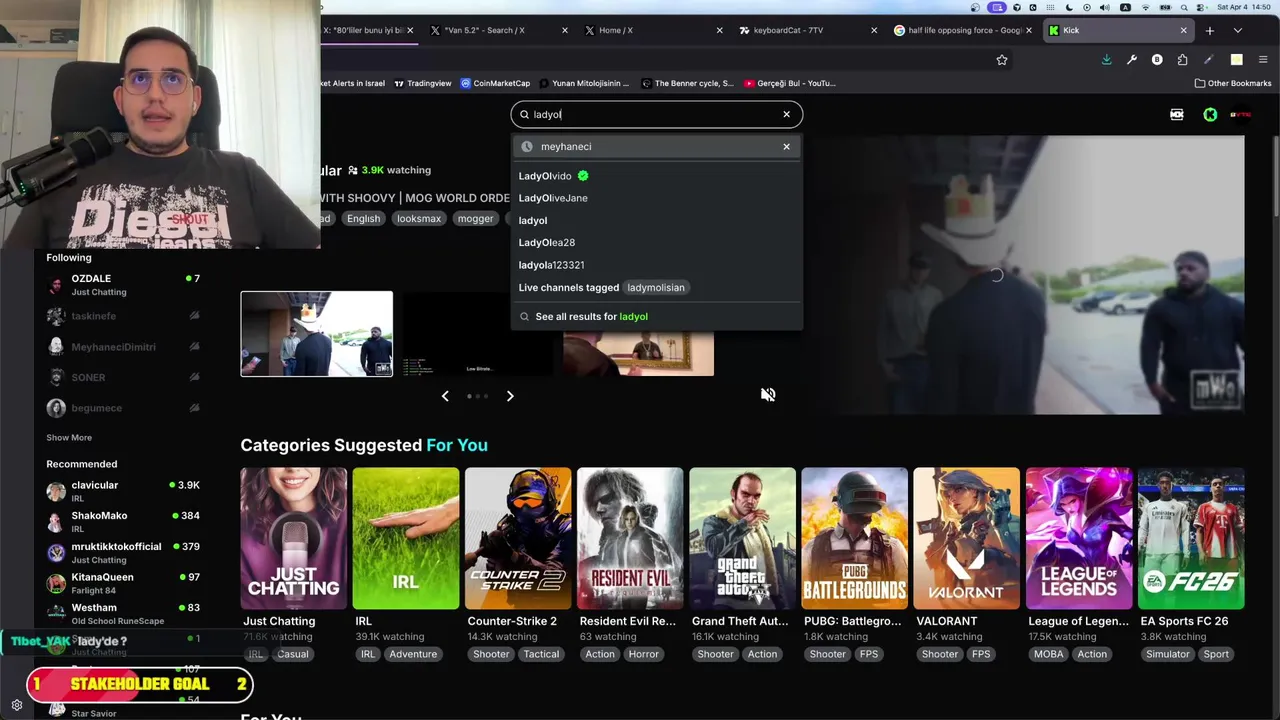This screenshot has height=720, width=1280.
Task: Open browser extensions puzzle icon
Action: pyautogui.click(x=1183, y=60)
